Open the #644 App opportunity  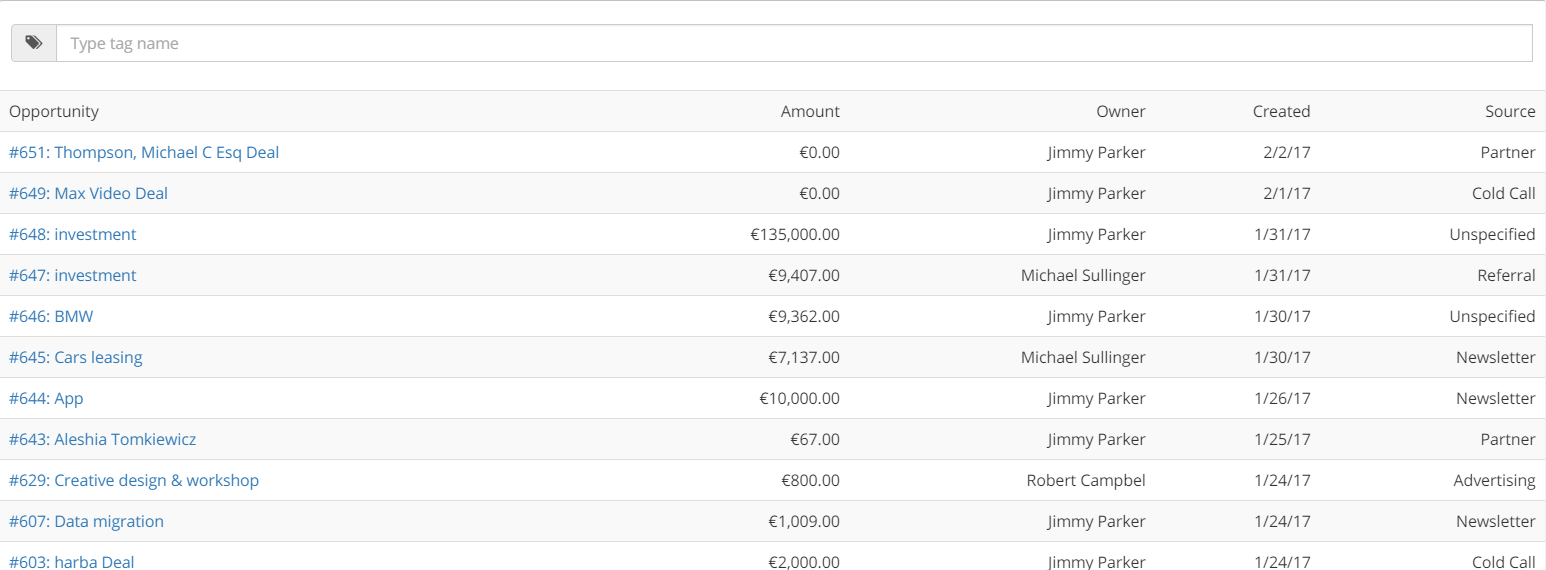point(46,398)
